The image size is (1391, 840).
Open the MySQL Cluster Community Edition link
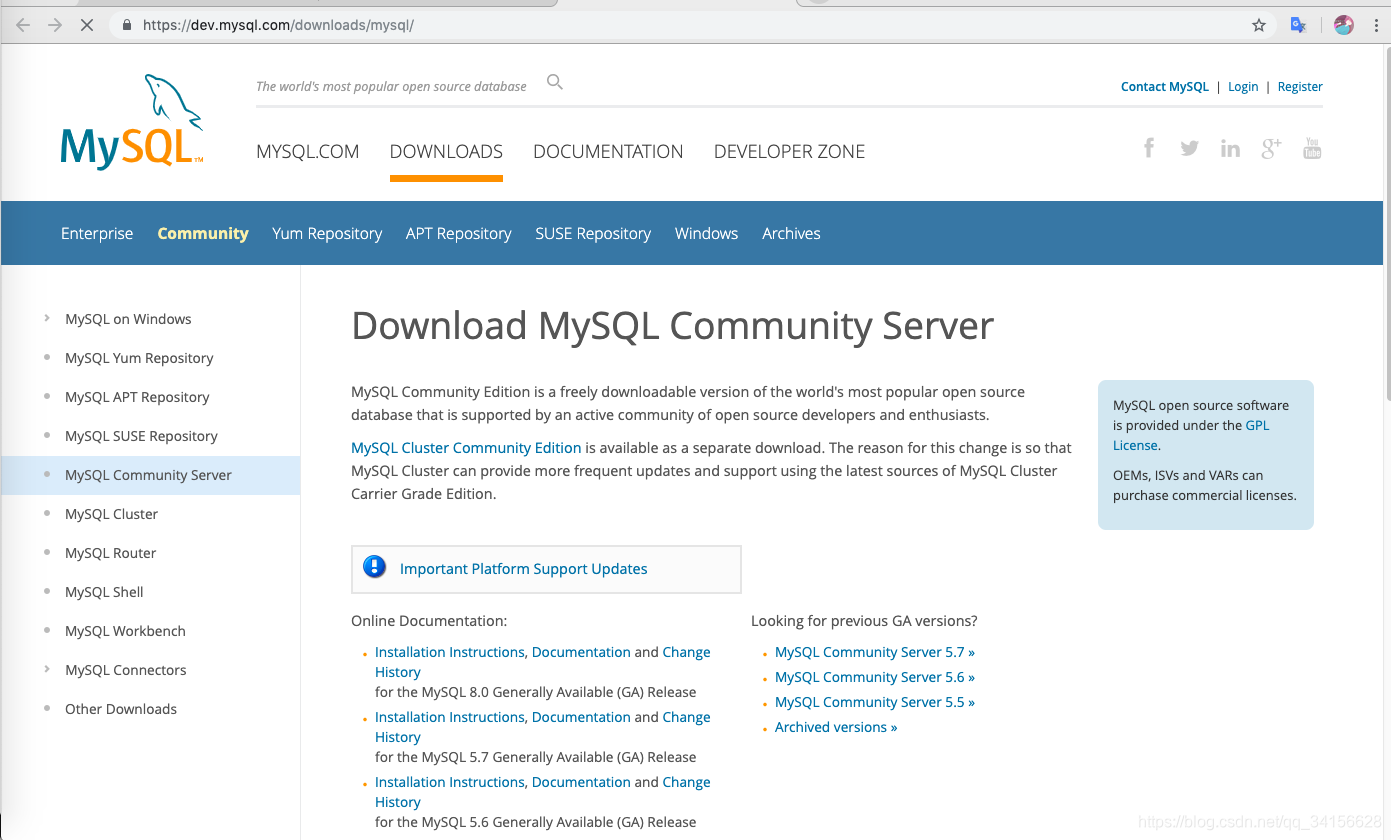[x=466, y=448]
